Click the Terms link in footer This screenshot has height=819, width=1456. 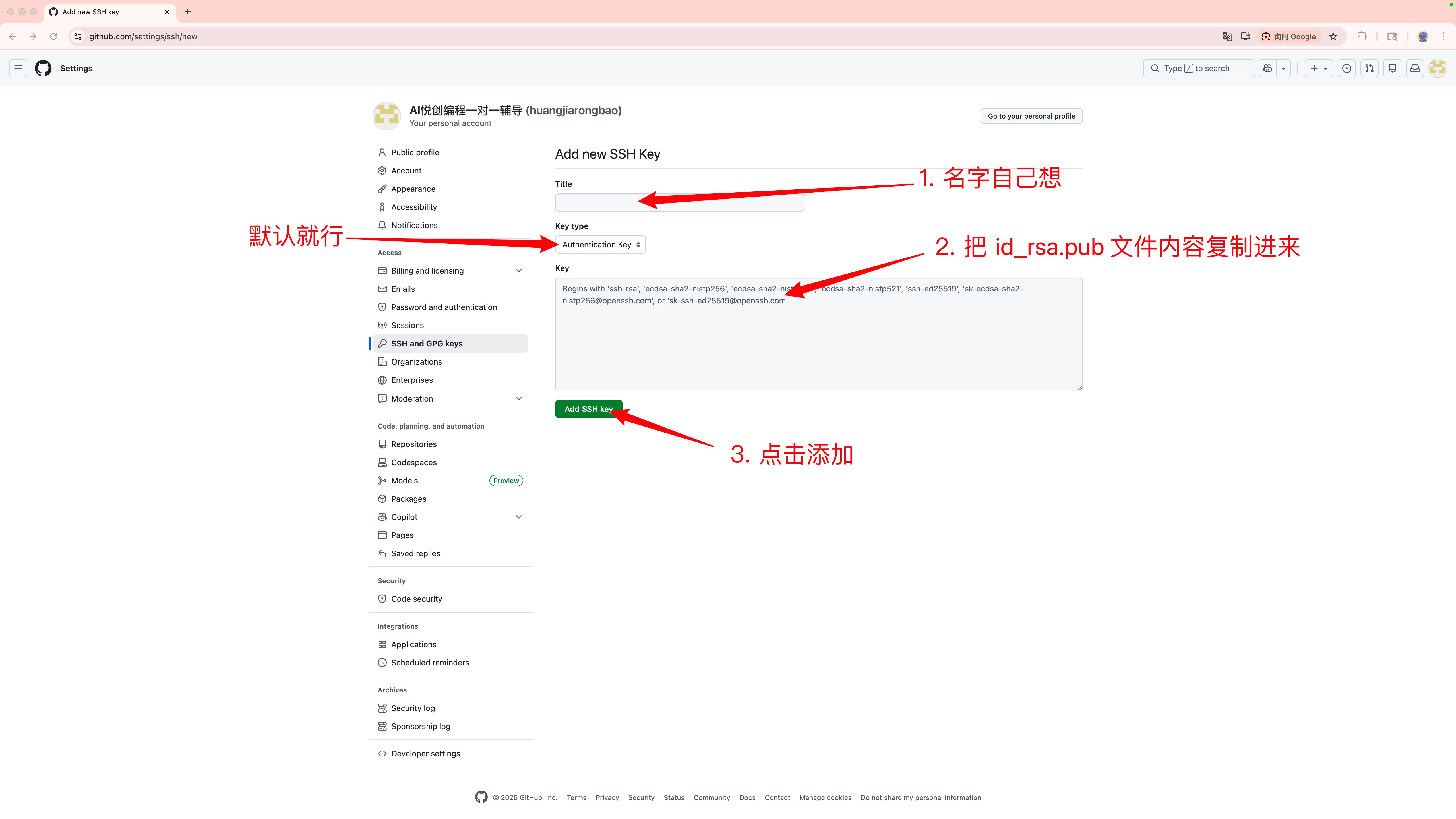tap(576, 797)
